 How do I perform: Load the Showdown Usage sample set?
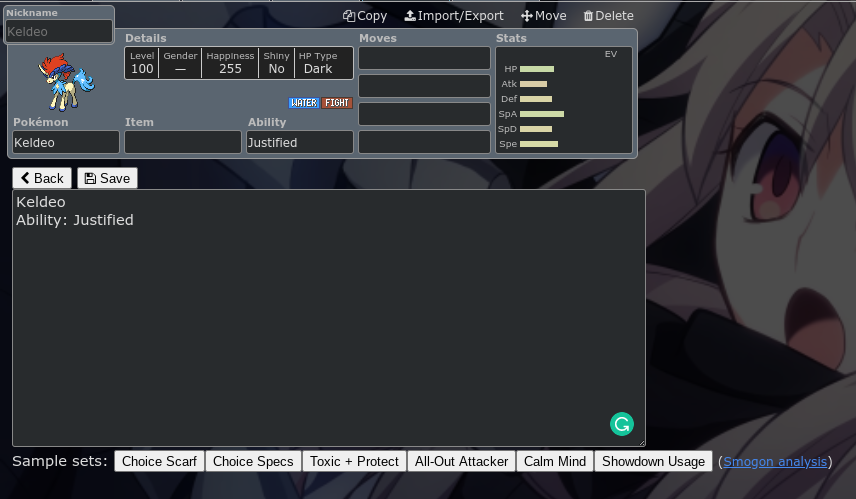click(x=653, y=461)
